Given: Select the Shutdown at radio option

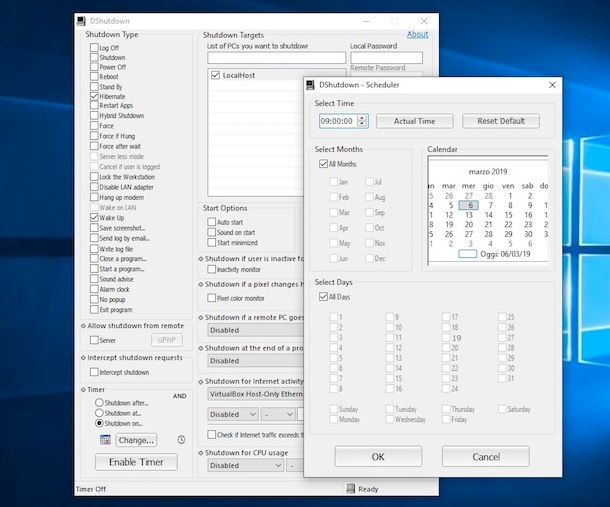Looking at the screenshot, I should (99, 413).
